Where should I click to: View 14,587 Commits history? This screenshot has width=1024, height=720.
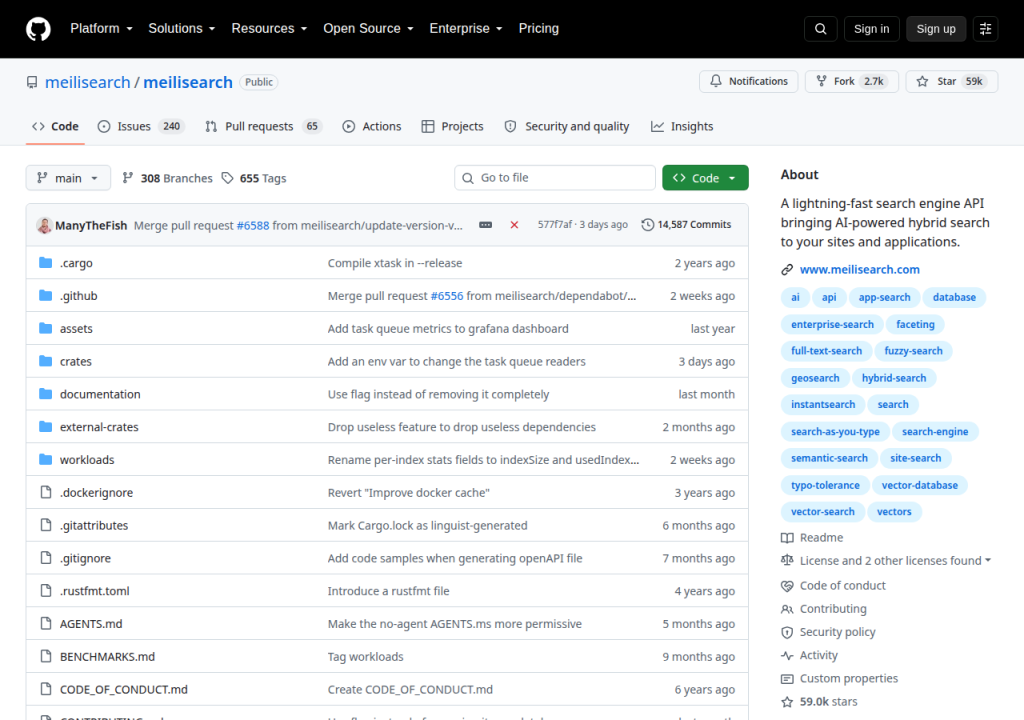pos(686,225)
